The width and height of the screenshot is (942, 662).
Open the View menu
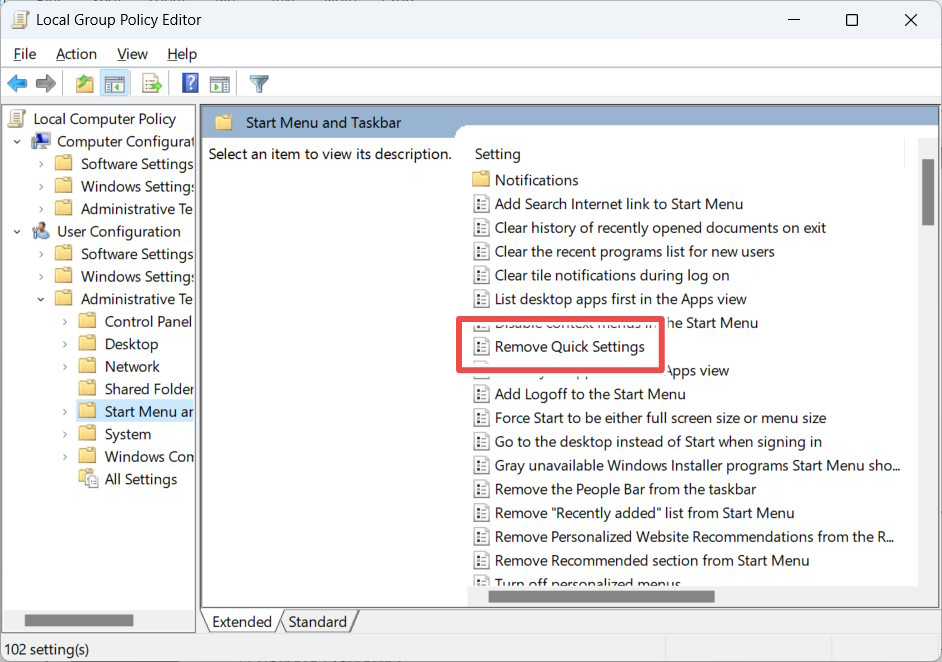click(x=131, y=53)
